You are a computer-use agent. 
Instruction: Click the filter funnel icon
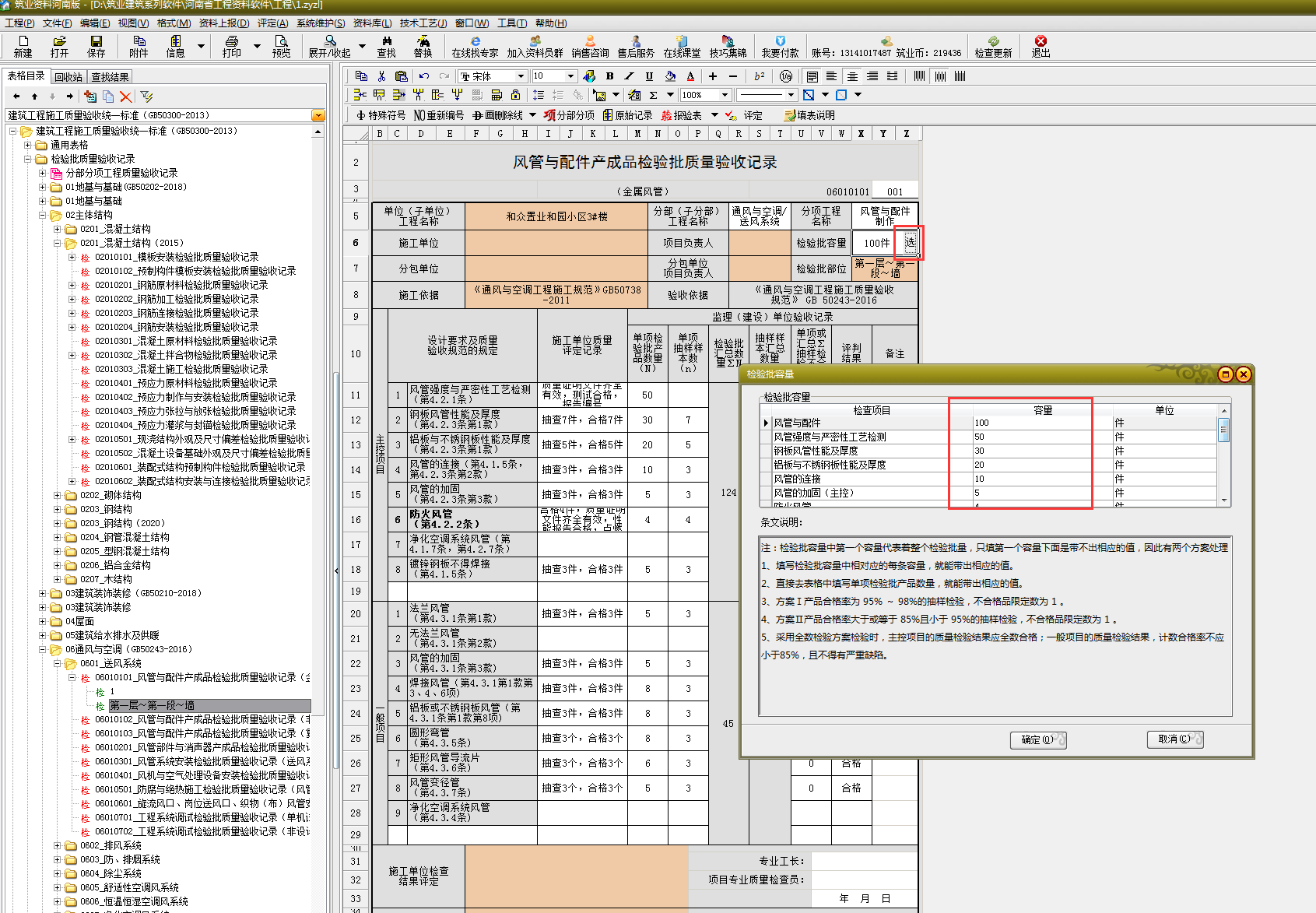[146, 97]
